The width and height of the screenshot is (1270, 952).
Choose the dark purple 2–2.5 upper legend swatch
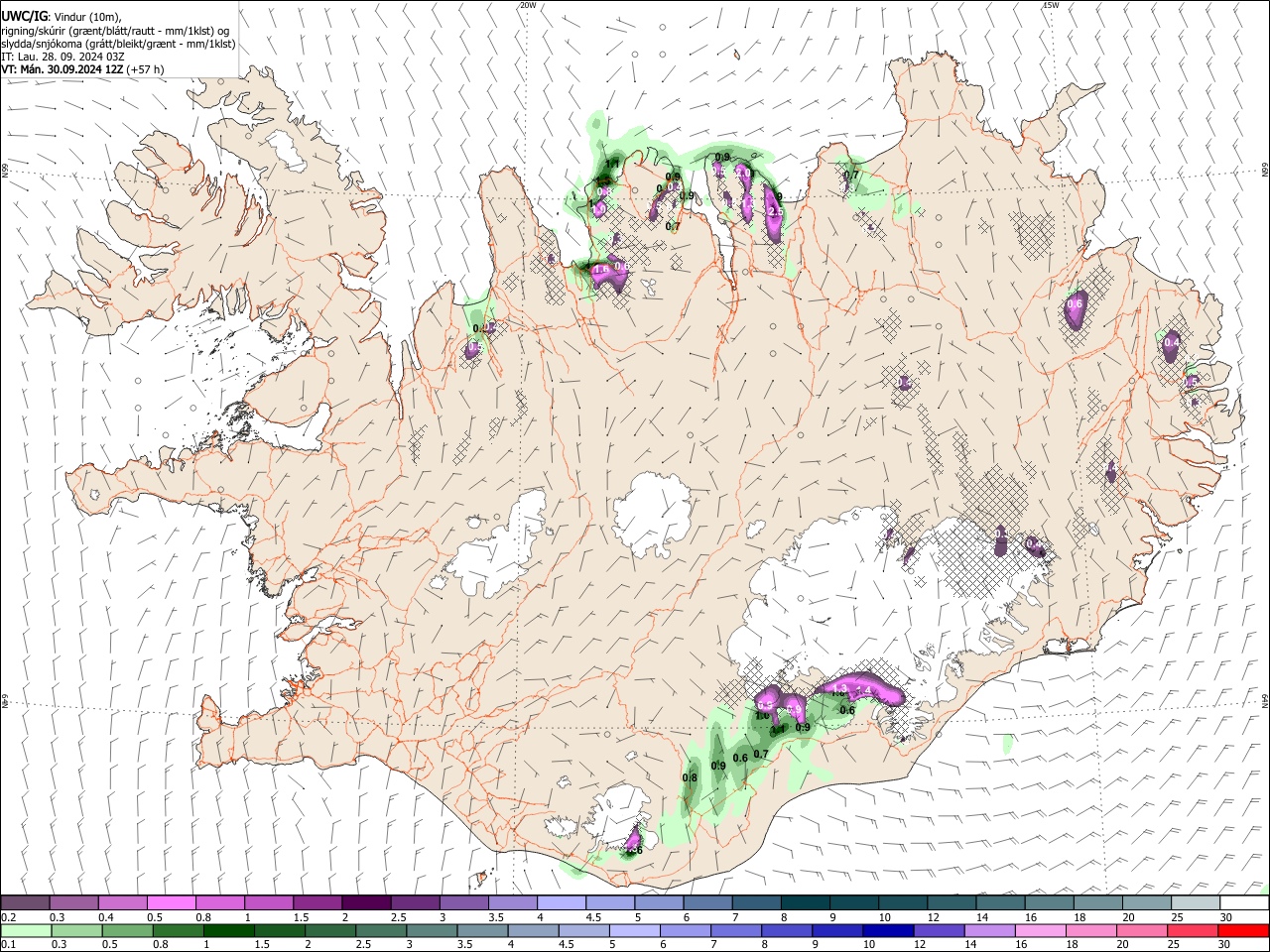[x=367, y=903]
